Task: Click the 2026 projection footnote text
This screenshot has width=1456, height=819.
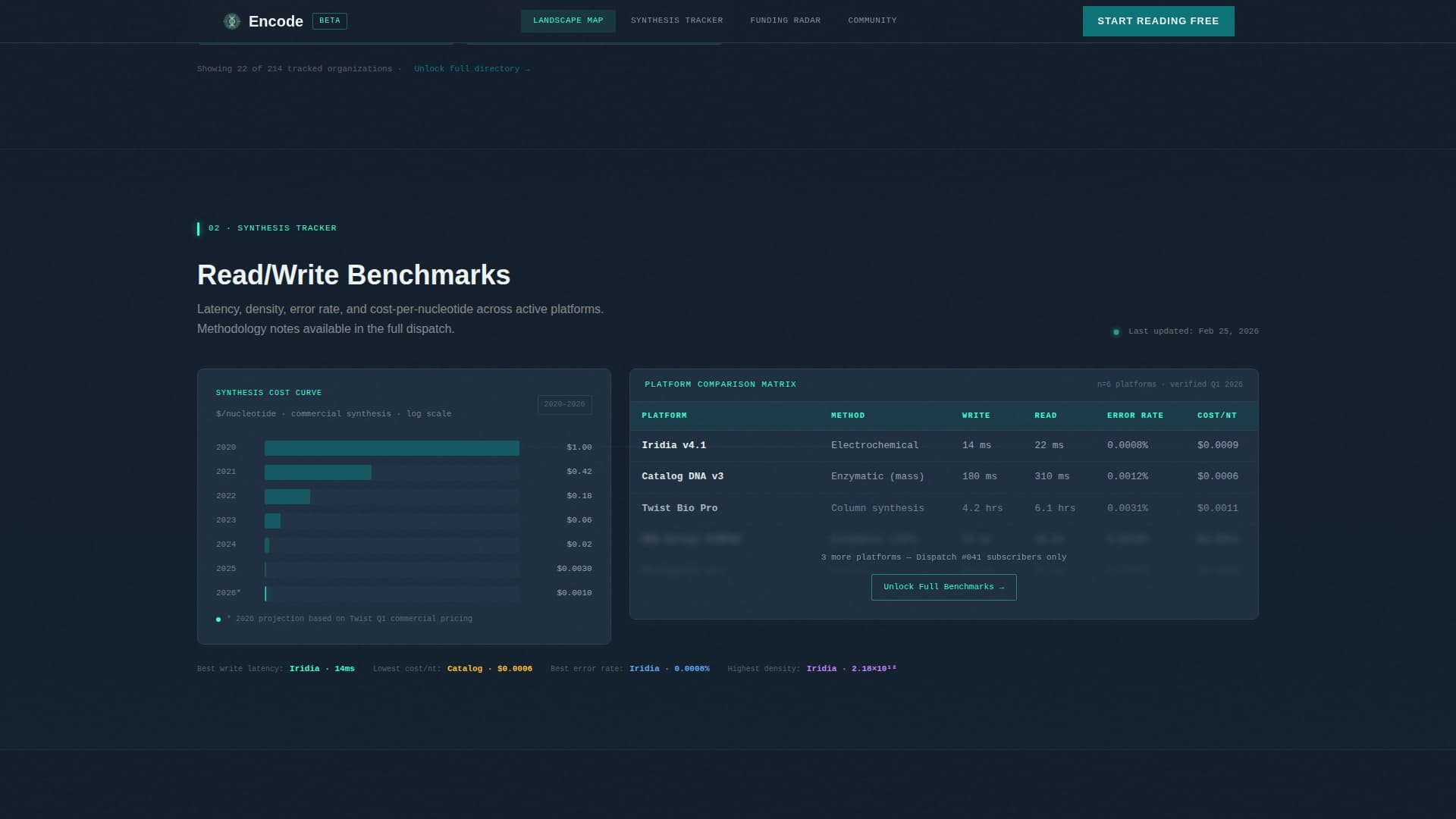Action: (350, 619)
